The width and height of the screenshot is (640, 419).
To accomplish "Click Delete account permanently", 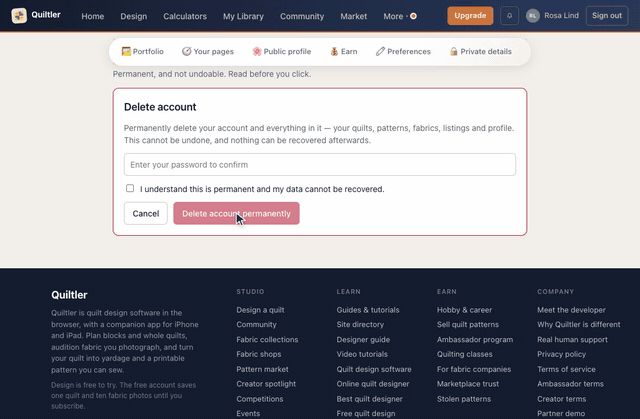I will (x=236, y=213).
